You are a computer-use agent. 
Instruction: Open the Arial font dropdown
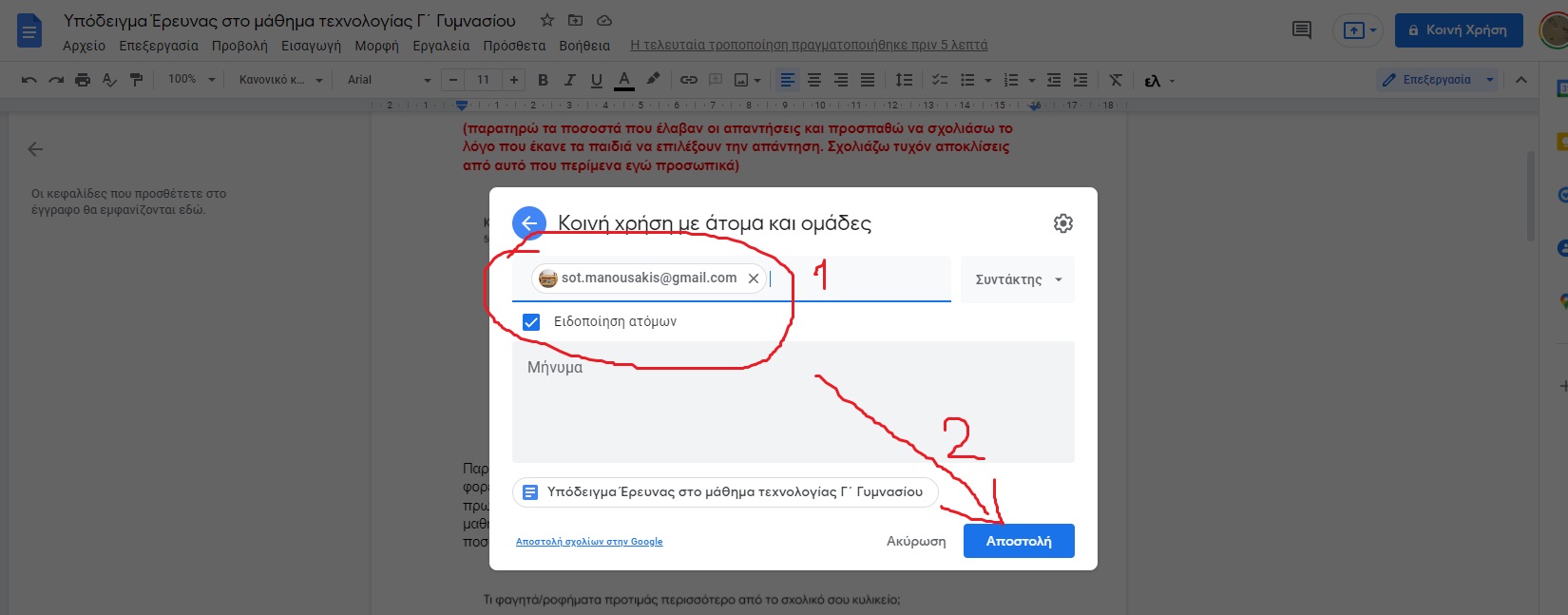389,80
